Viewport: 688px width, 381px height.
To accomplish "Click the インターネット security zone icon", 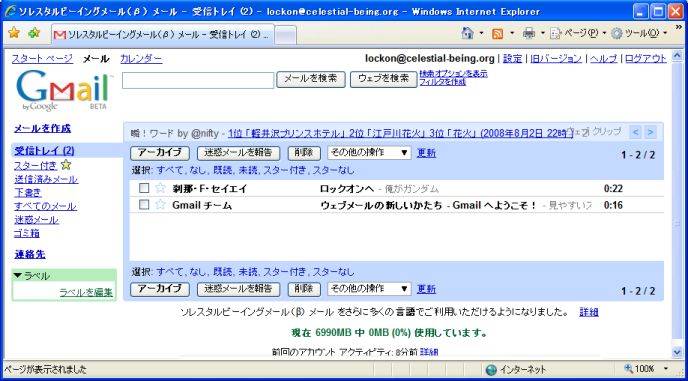I will click(491, 369).
